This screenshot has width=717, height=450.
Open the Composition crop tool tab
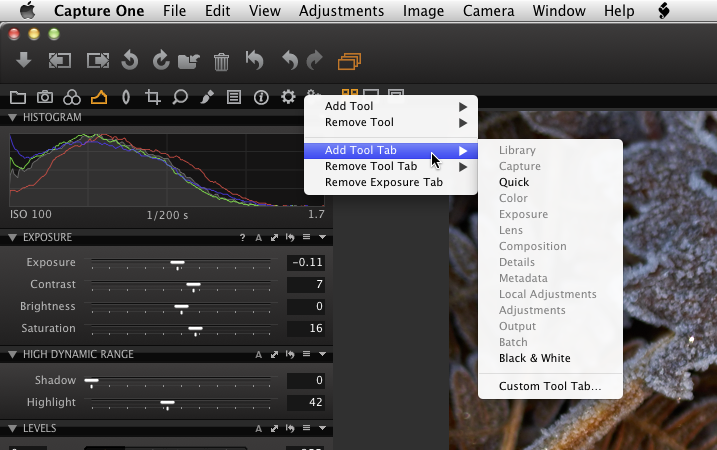click(152, 97)
